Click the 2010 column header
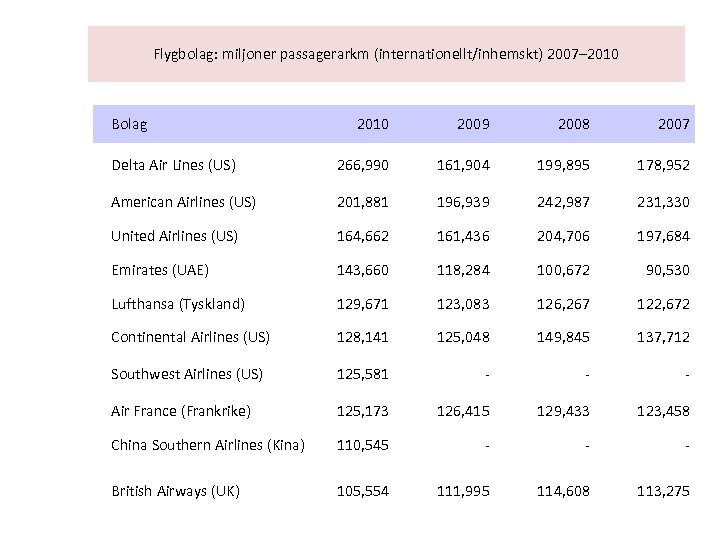 tap(372, 125)
